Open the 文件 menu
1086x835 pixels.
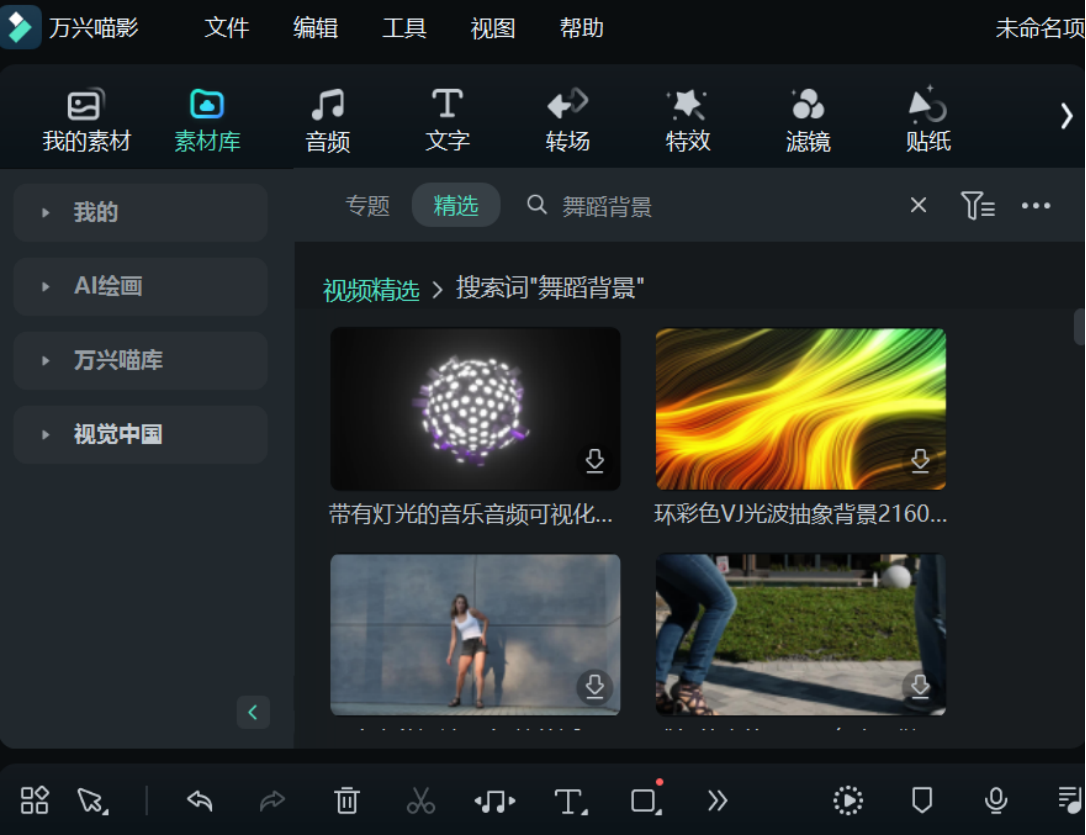pyautogui.click(x=226, y=28)
